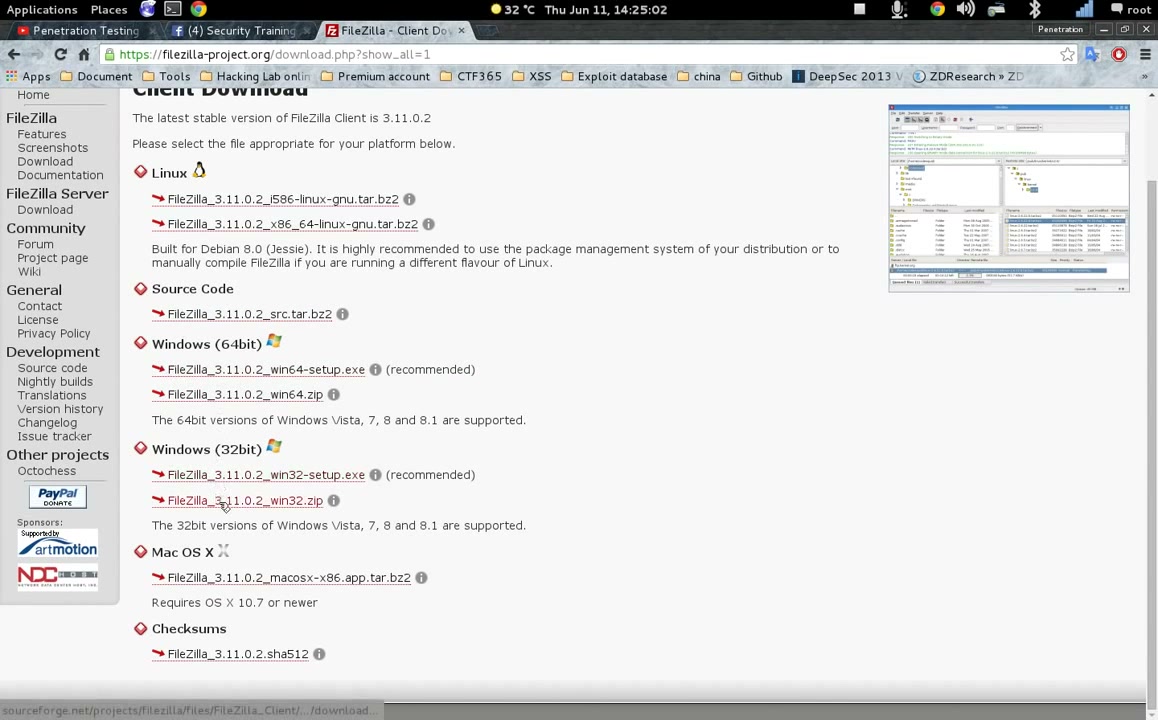Viewport: 1158px width, 720px height.
Task: Download FileZilla_3.11.0.2_win32.zip
Action: click(x=245, y=500)
